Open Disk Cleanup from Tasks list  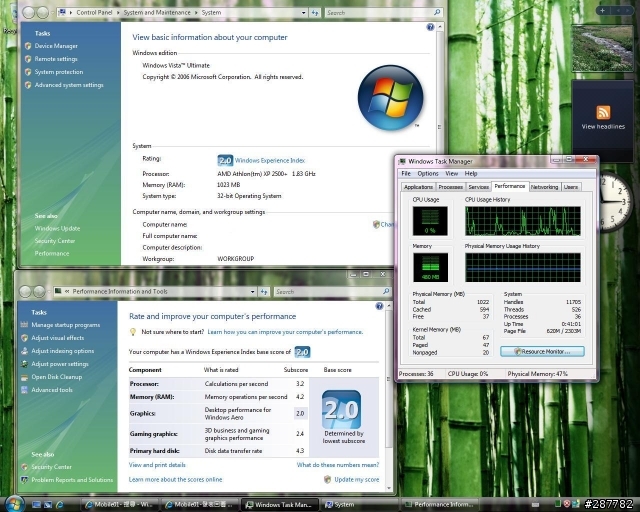click(x=57, y=377)
